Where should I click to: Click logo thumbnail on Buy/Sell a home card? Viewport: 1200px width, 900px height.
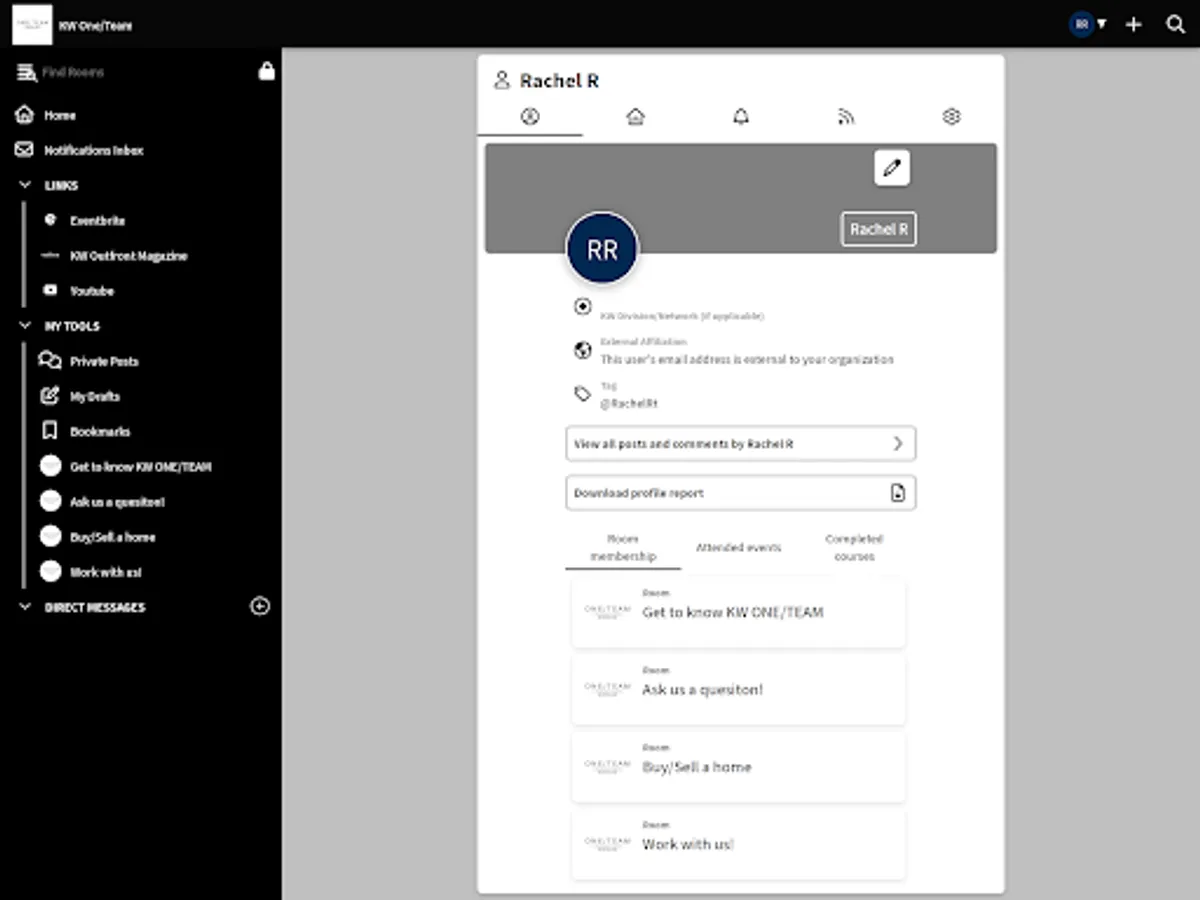(x=608, y=766)
